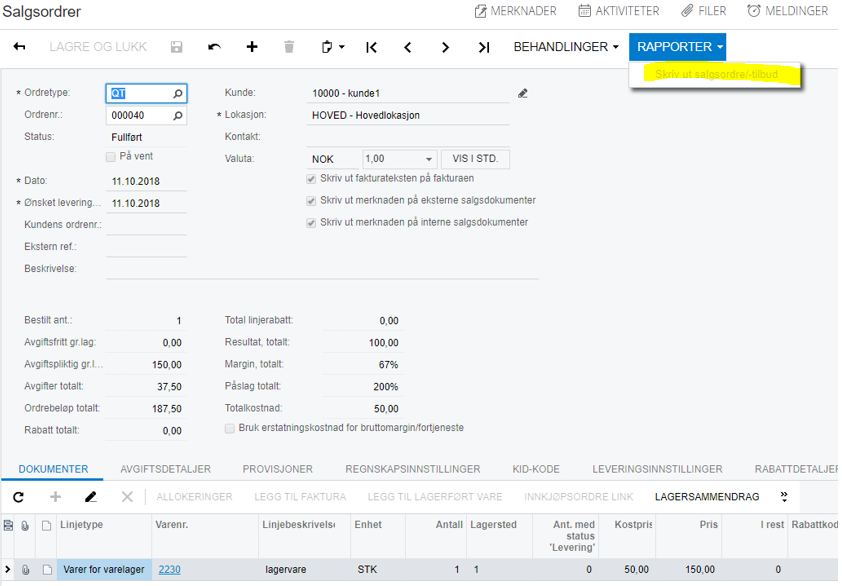Screen dimensions: 842x586
Task: Click the back arrow in the toolbar
Action: pyautogui.click(x=19, y=47)
